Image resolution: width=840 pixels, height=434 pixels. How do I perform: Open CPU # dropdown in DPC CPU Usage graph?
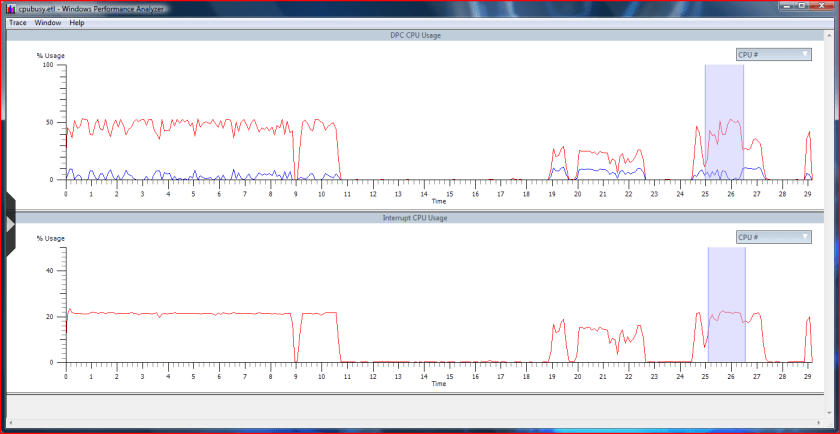point(773,54)
